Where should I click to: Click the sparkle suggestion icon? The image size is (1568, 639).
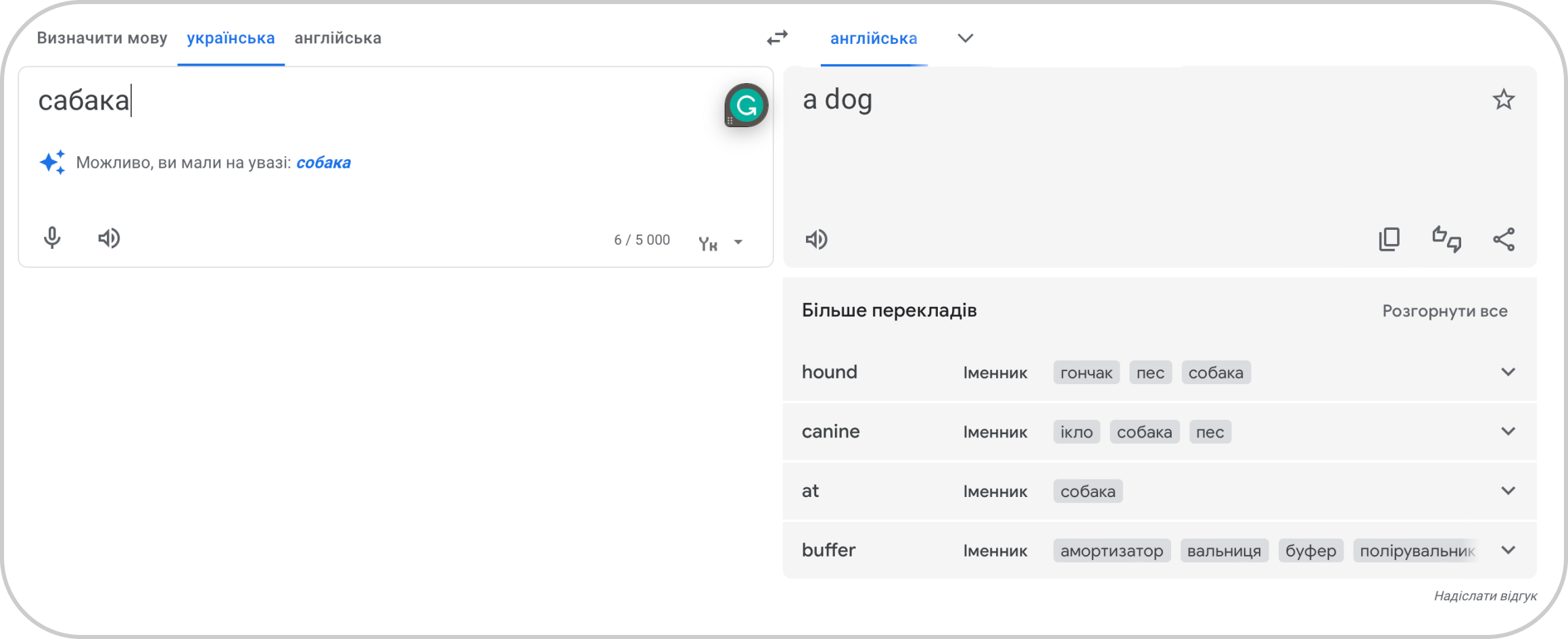pyautogui.click(x=52, y=162)
